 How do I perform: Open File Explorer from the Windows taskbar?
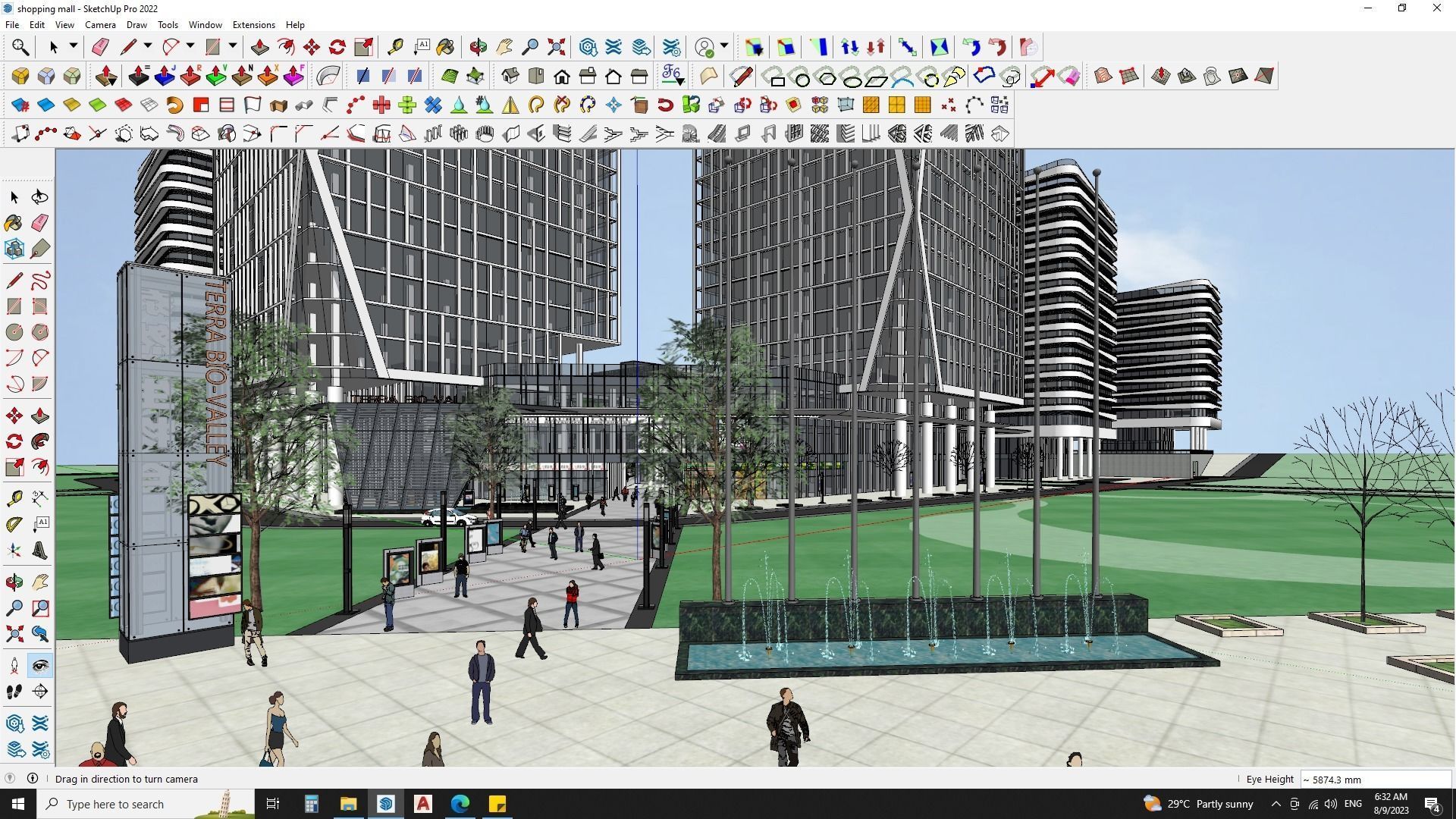click(x=348, y=804)
